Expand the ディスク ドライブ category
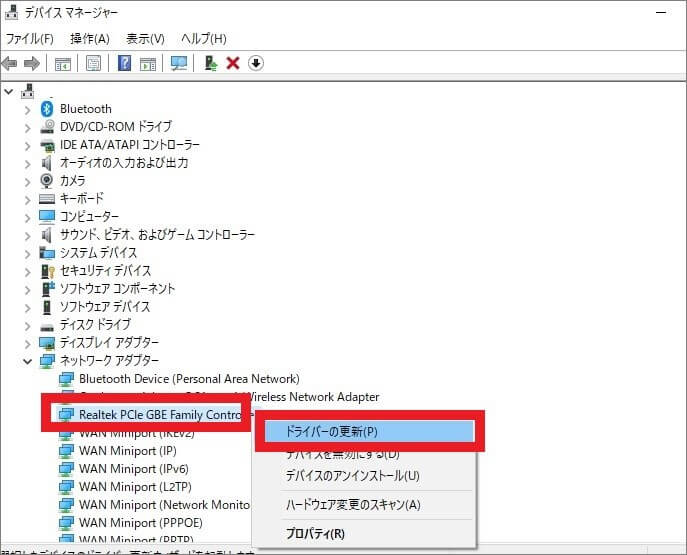The image size is (687, 555). pos(27,326)
